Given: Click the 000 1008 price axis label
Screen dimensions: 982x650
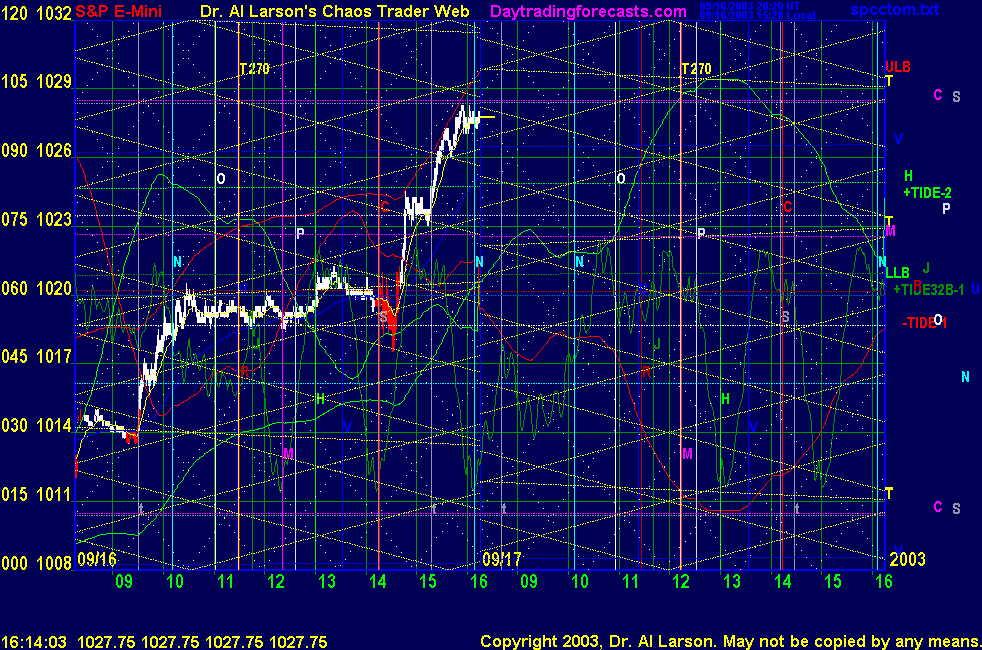Looking at the screenshot, I should tap(36, 563).
